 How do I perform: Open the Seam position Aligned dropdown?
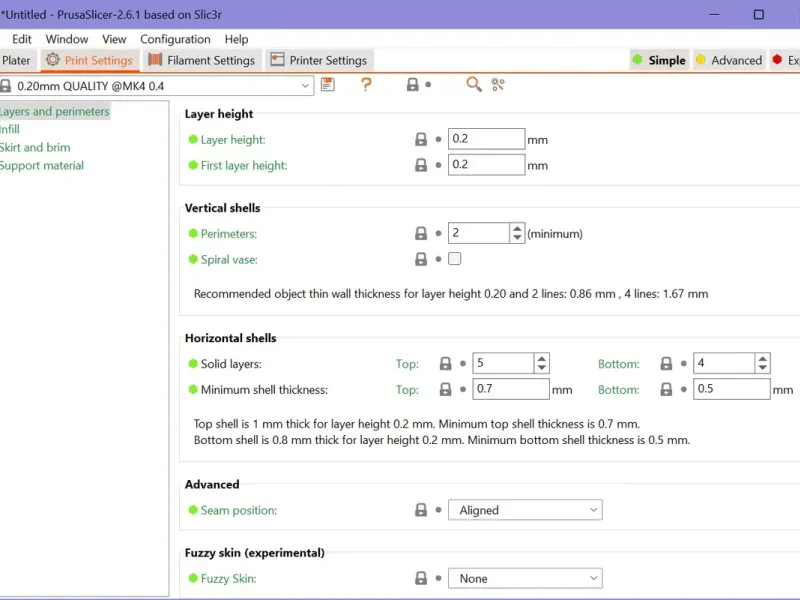click(x=525, y=510)
